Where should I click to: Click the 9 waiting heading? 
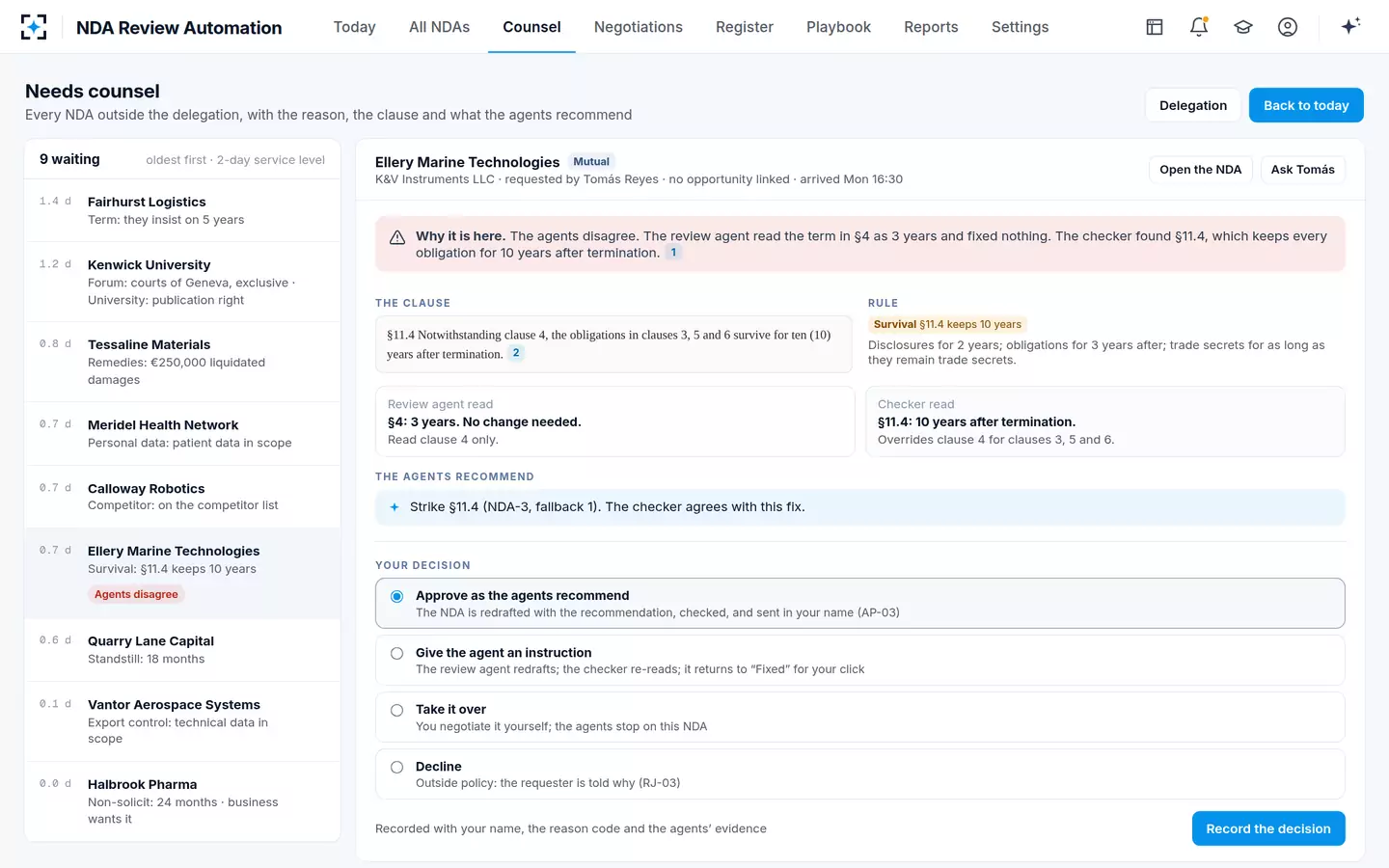tap(69, 159)
